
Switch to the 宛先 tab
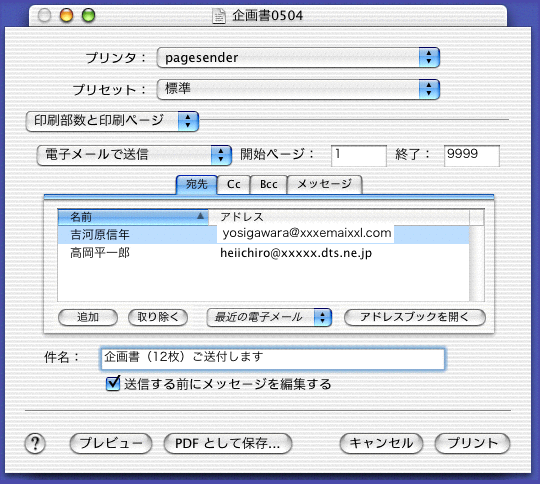click(x=197, y=184)
